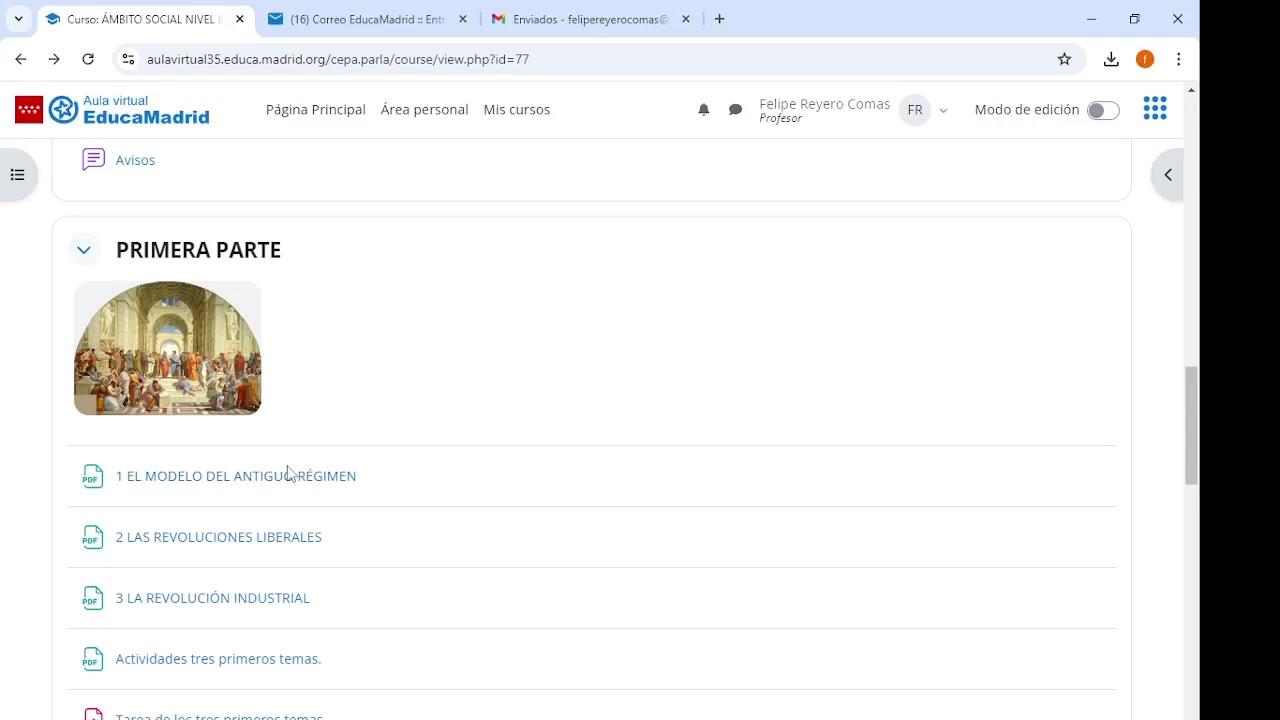Click PDF icon for Las Revoluciones Liberales

coord(93,537)
